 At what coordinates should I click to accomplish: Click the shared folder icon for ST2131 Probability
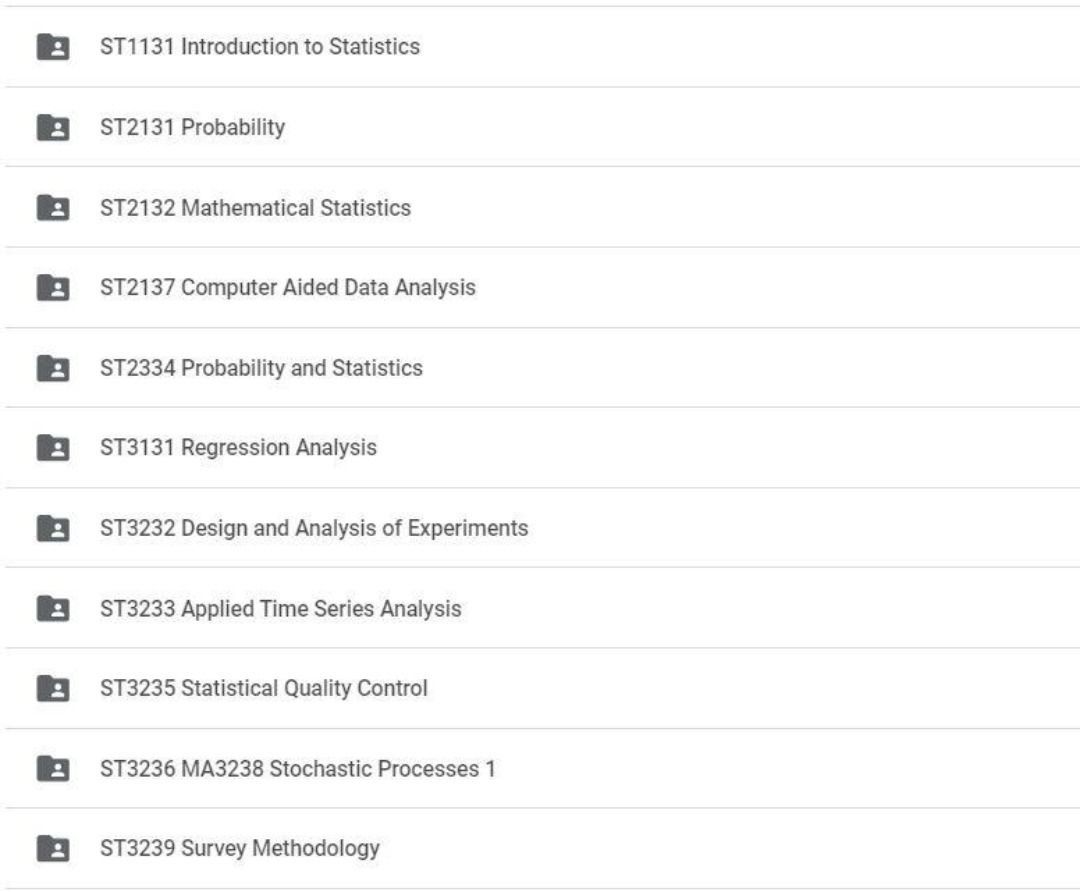(x=53, y=127)
